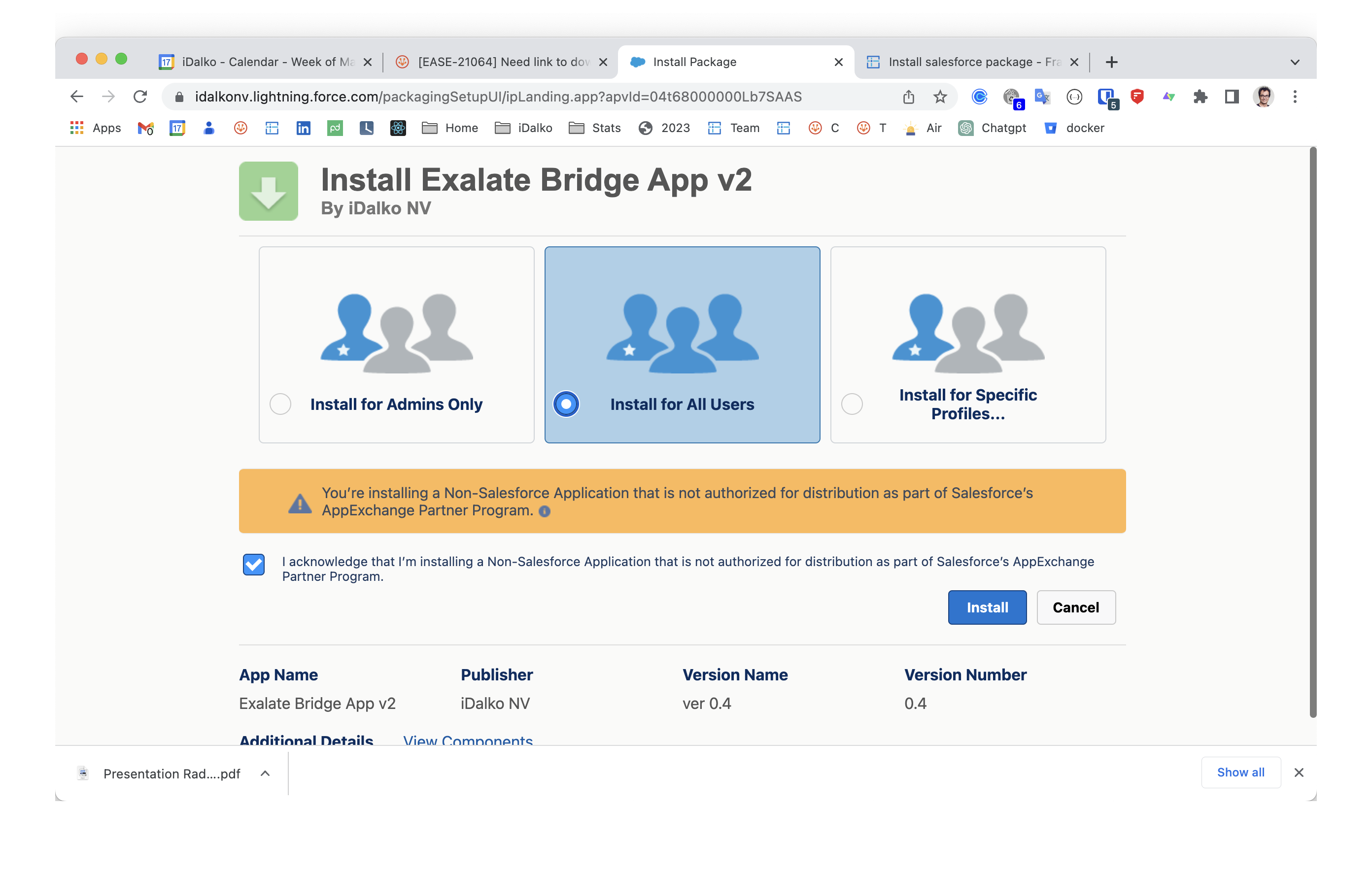Select Install for Specific Profiles radio
The width and height of the screenshot is (1372, 874).
tap(852, 404)
